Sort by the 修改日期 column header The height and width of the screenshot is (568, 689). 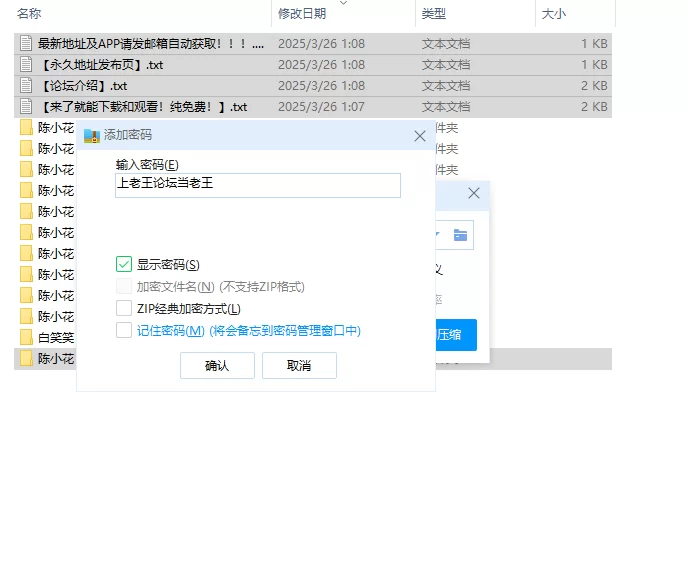(x=302, y=14)
